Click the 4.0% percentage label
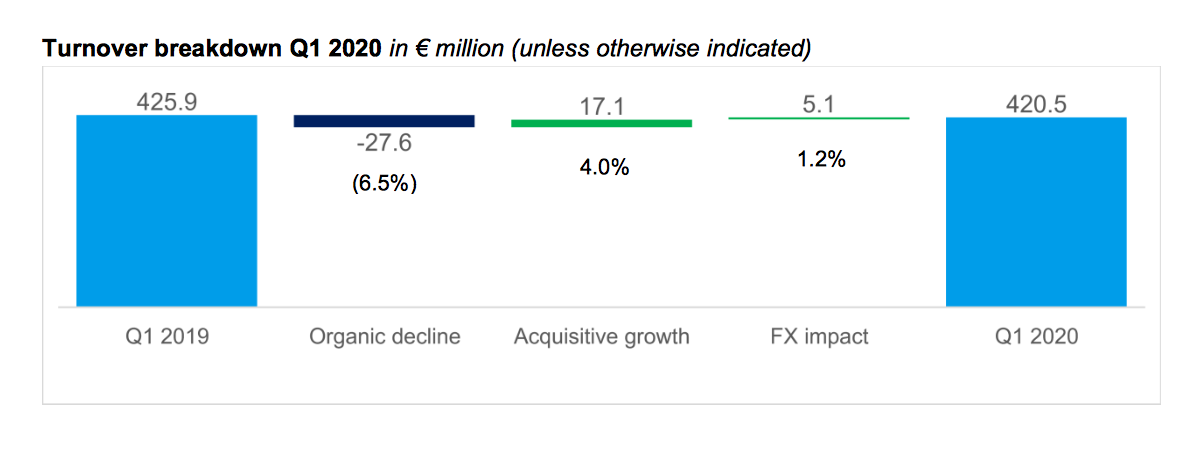Image resolution: width=1203 pixels, height=453 pixels. 604,167
